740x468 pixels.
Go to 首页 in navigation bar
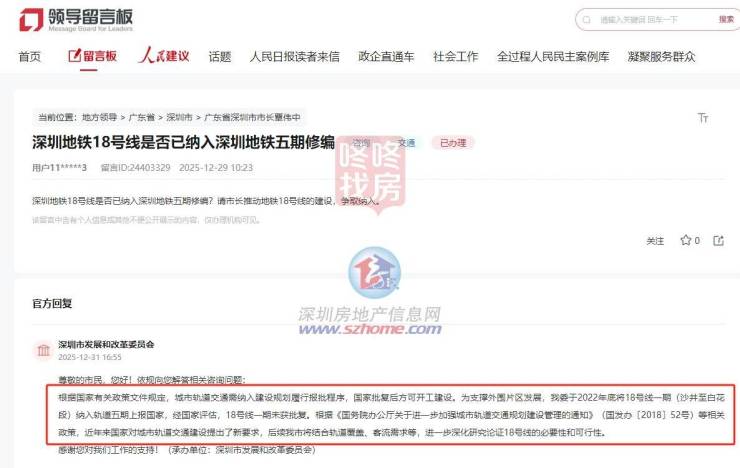point(30,57)
